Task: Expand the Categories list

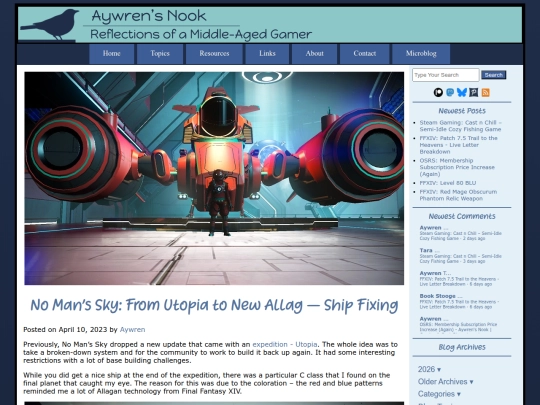Action: [x=439, y=394]
